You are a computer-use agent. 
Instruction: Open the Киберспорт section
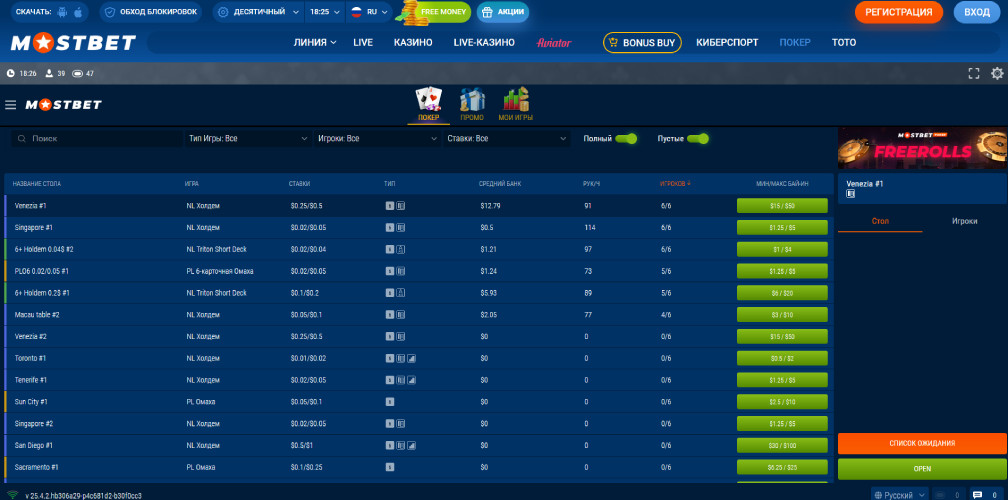coord(727,42)
